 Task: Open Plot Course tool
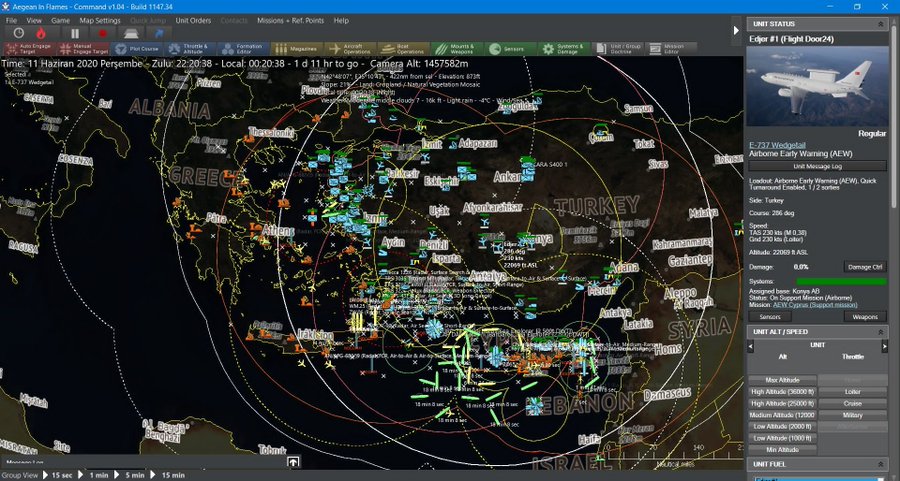coord(135,48)
